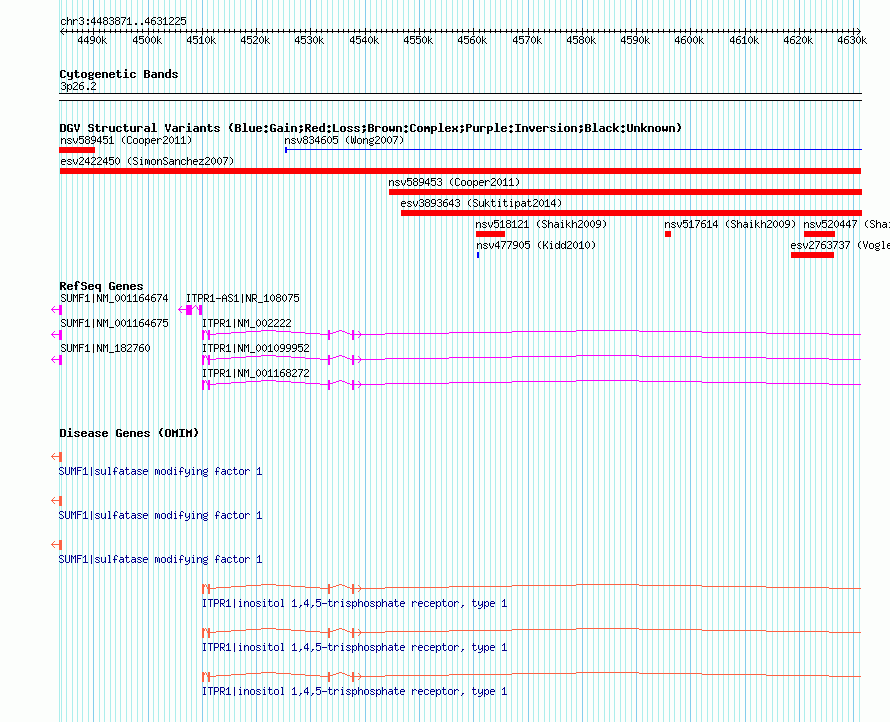
Task: Open the nsv589453 (Cooper2011) label
Action: (454, 182)
